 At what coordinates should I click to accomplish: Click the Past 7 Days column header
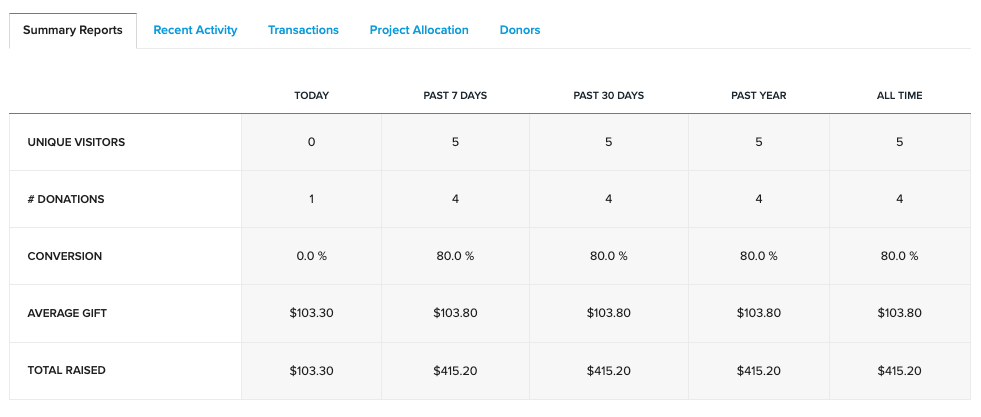click(x=455, y=96)
